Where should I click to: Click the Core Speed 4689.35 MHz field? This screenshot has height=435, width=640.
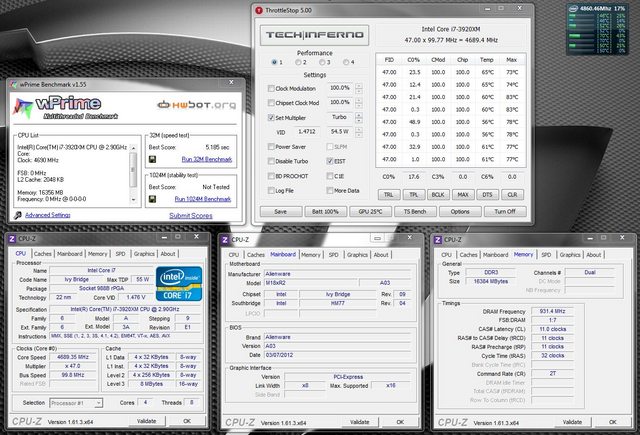pyautogui.click(x=73, y=357)
